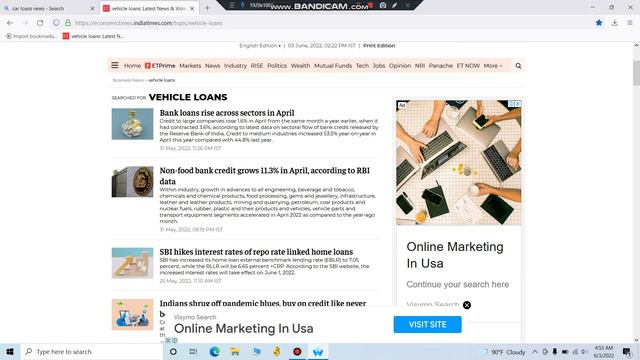
Task: Go to the Home menu item
Action: click(x=132, y=66)
